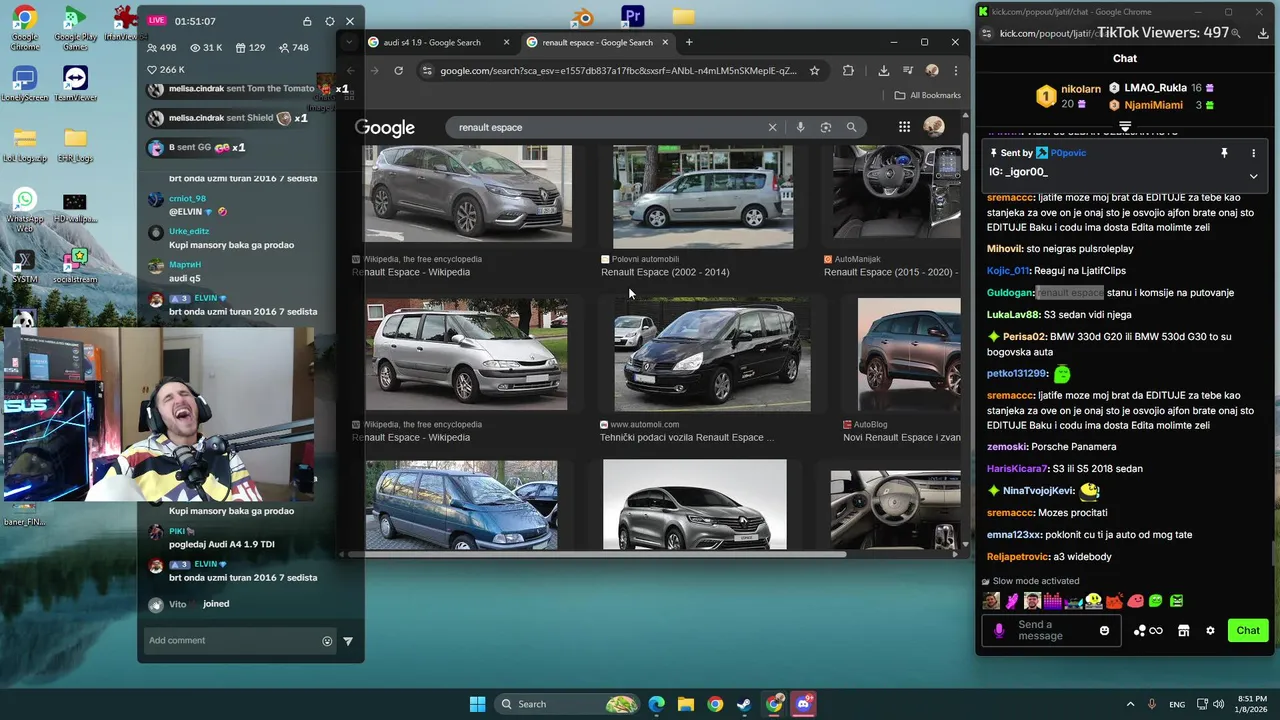The width and height of the screenshot is (1280, 720).
Task: Show hidden system tray icons
Action: click(x=1132, y=704)
